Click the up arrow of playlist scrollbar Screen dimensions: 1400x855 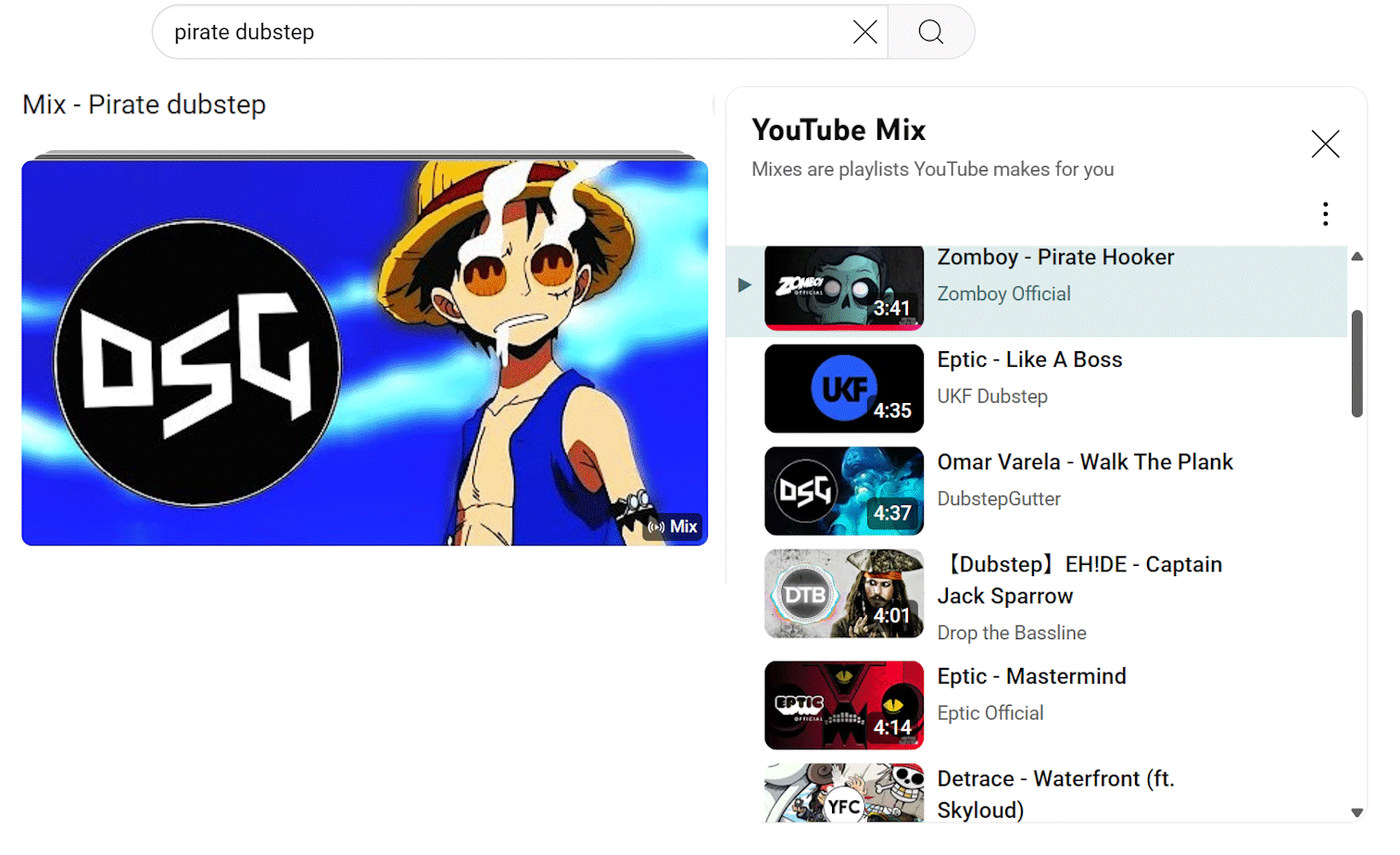[1356, 257]
